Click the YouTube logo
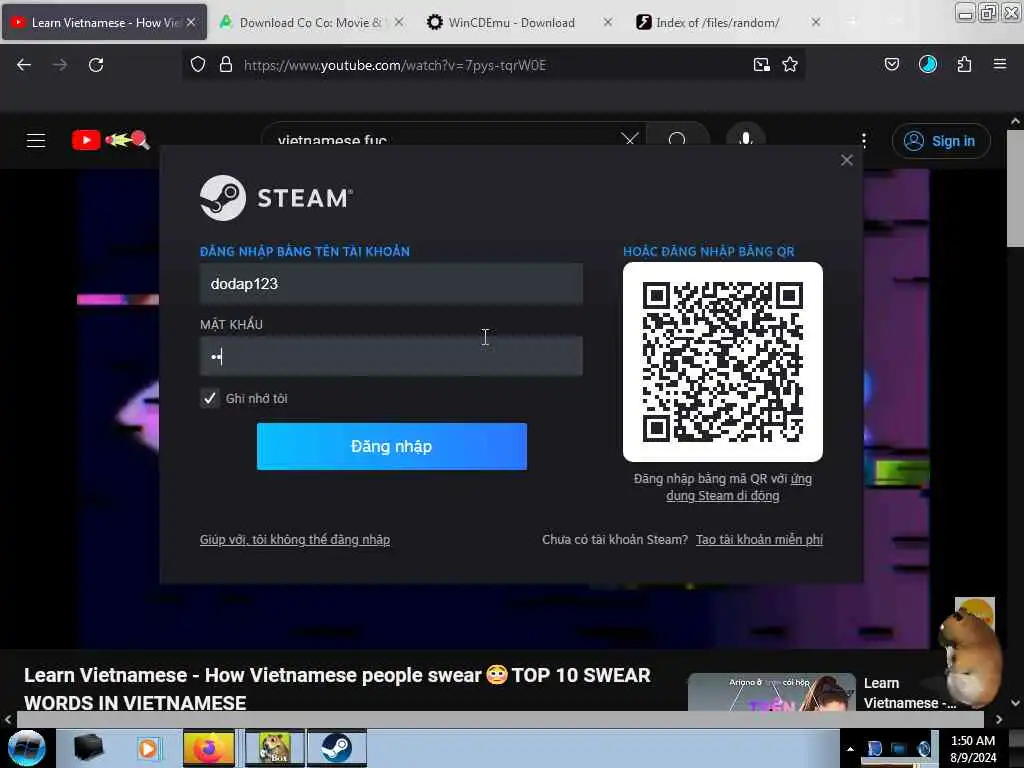This screenshot has height=768, width=1024. point(110,140)
